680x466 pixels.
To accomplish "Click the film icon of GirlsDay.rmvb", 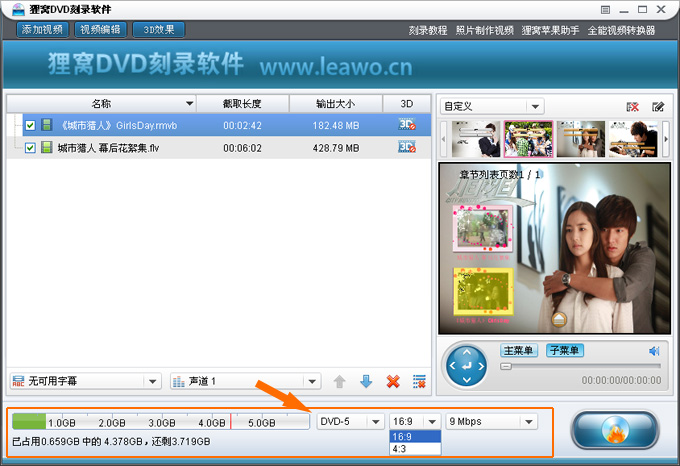I will pyautogui.click(x=46, y=125).
